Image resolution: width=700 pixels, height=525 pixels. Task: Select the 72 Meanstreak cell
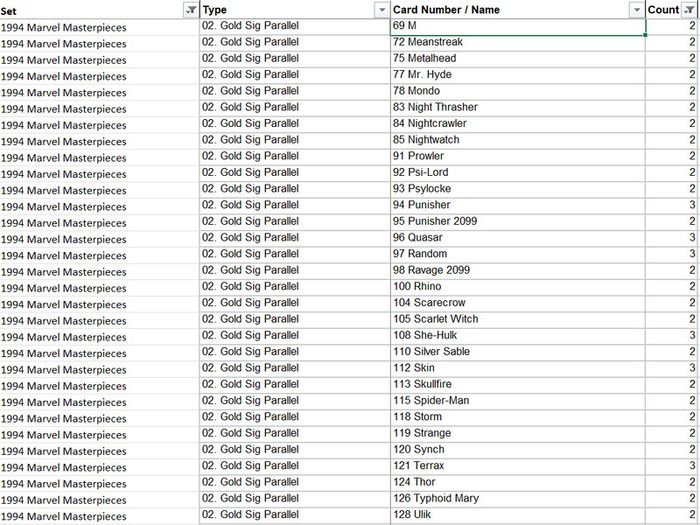(x=518, y=42)
